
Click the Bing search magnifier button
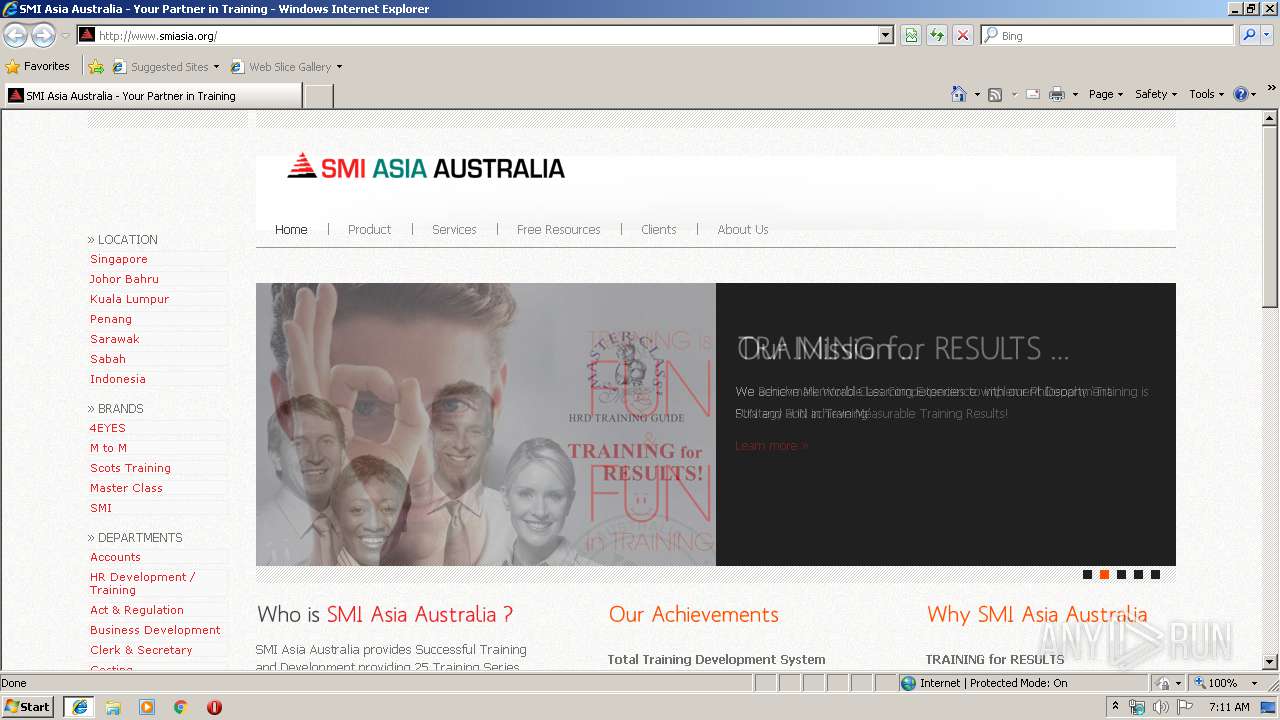click(x=1249, y=35)
